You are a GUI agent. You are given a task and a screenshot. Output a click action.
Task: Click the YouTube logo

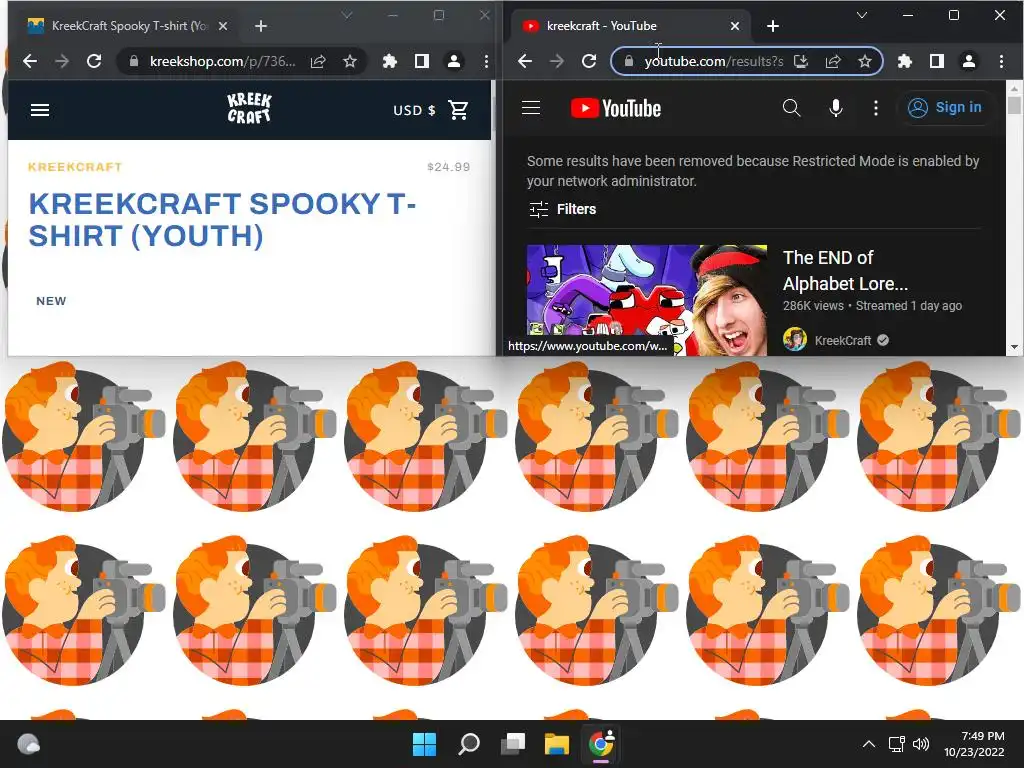[x=616, y=108]
